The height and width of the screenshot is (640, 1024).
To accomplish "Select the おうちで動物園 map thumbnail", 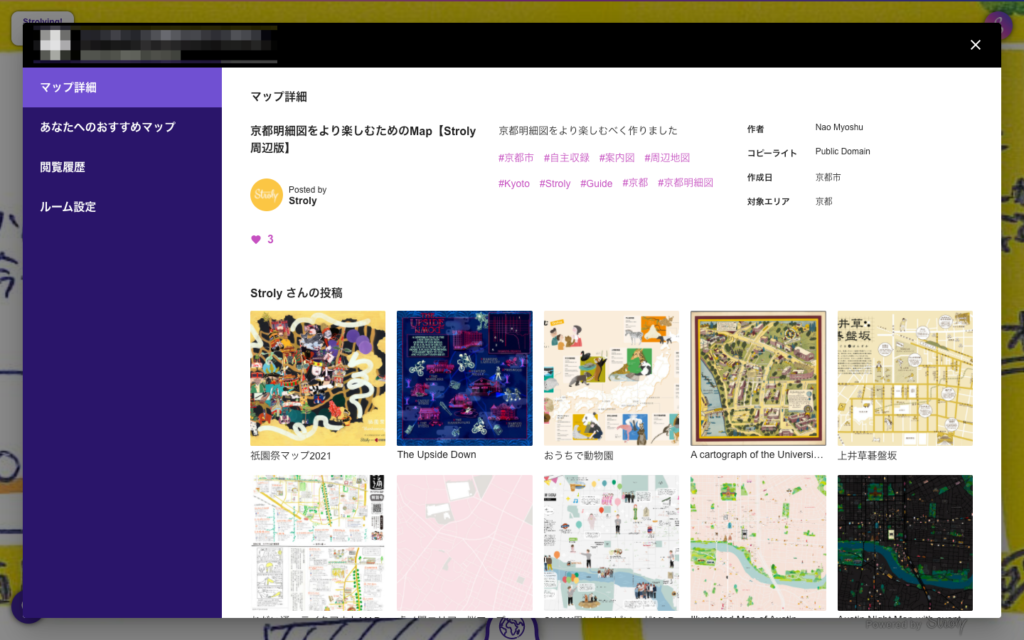I will 611,378.
